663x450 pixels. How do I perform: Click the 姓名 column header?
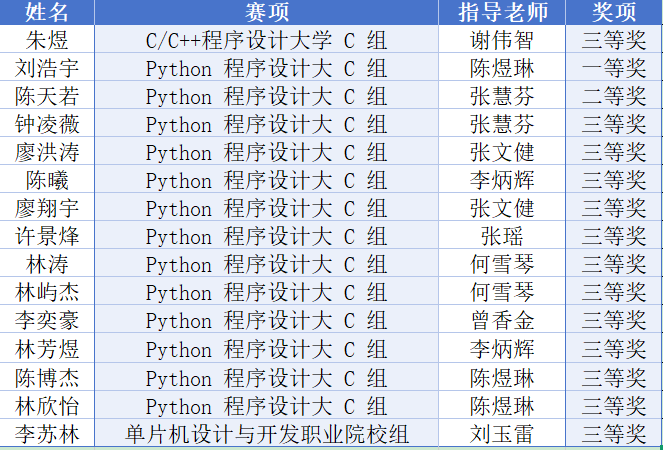pos(47,12)
